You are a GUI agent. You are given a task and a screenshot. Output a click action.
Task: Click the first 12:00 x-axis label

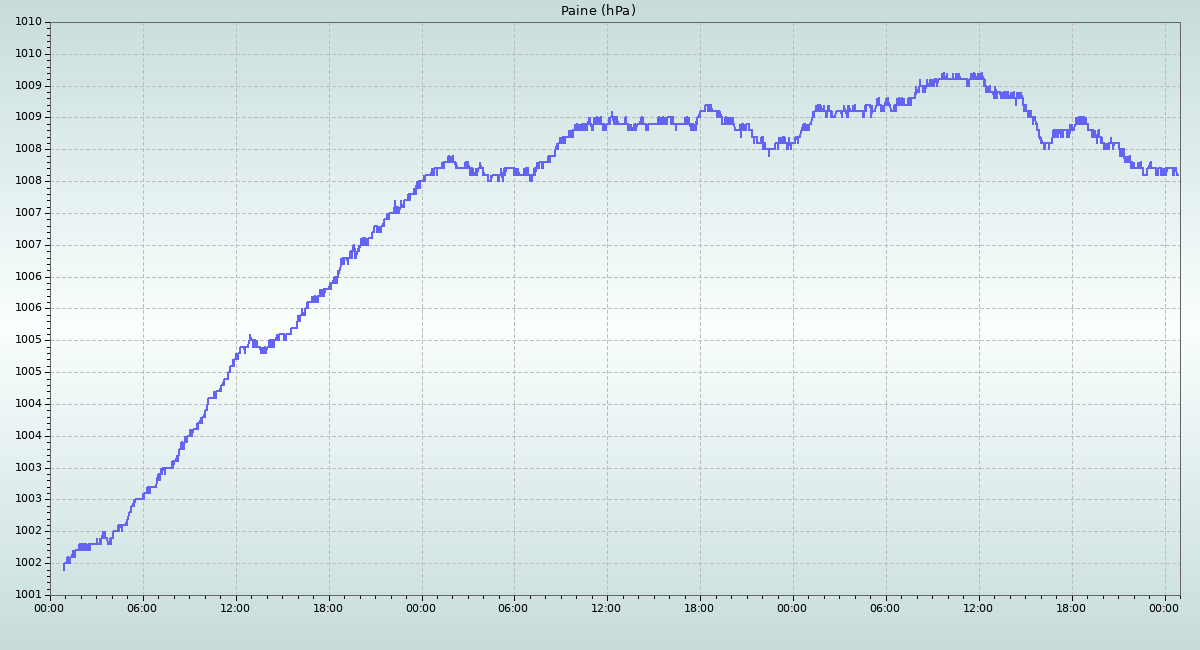(236, 607)
